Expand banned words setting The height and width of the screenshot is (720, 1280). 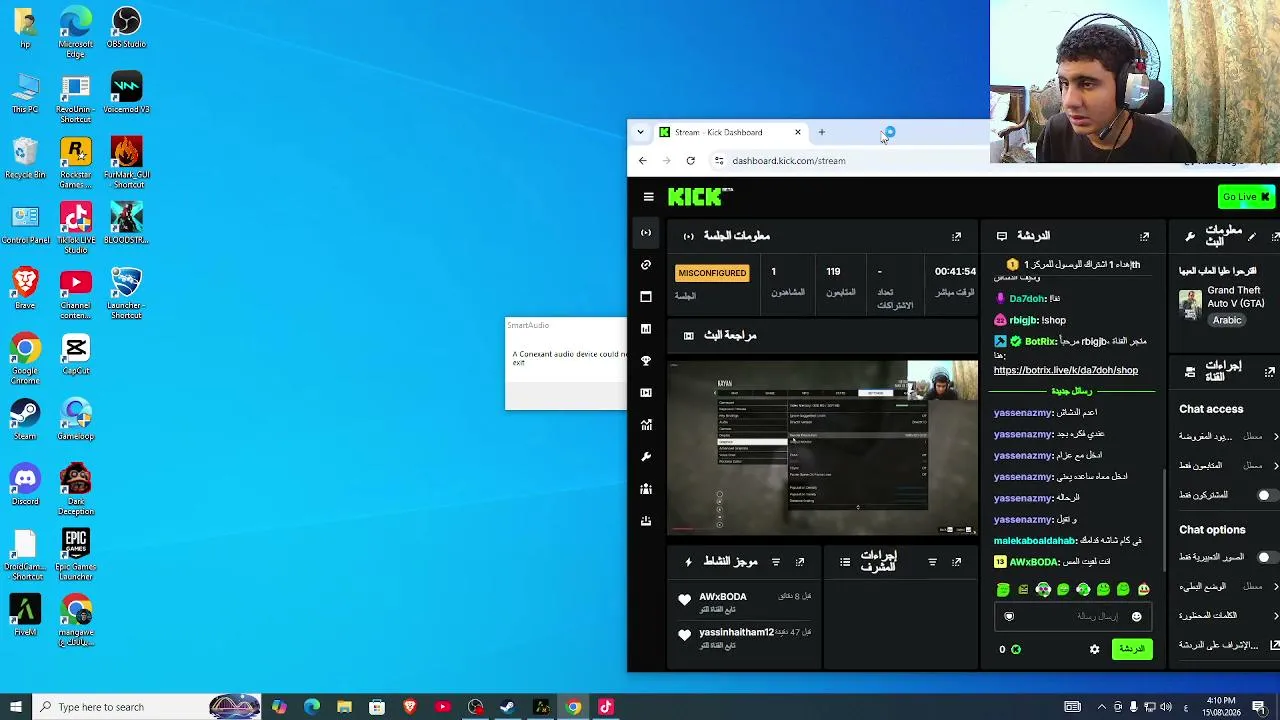pyautogui.click(x=1228, y=616)
